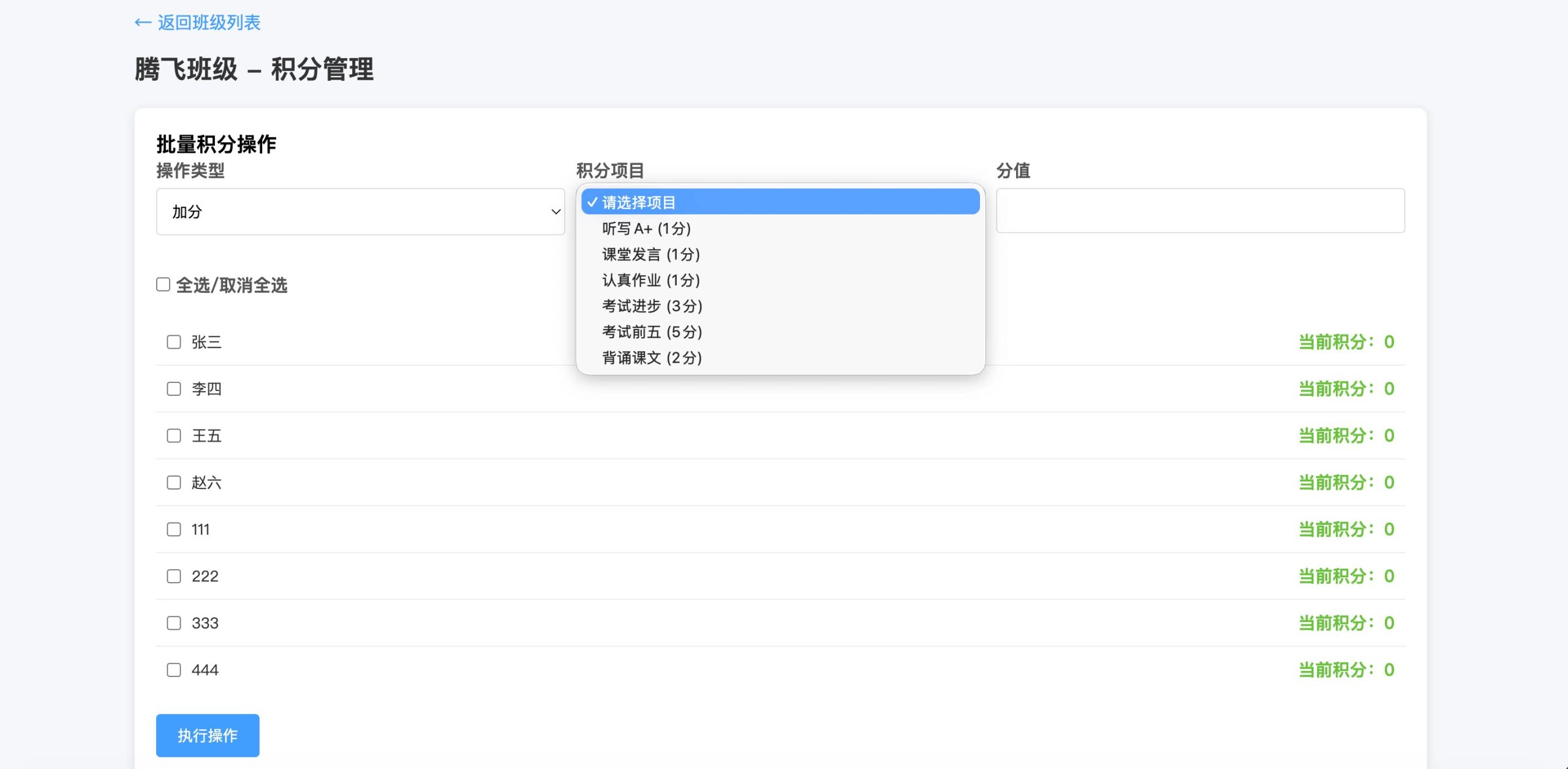The image size is (1568, 769).
Task: Click 当前积分 value in 222 row
Action: point(1346,576)
